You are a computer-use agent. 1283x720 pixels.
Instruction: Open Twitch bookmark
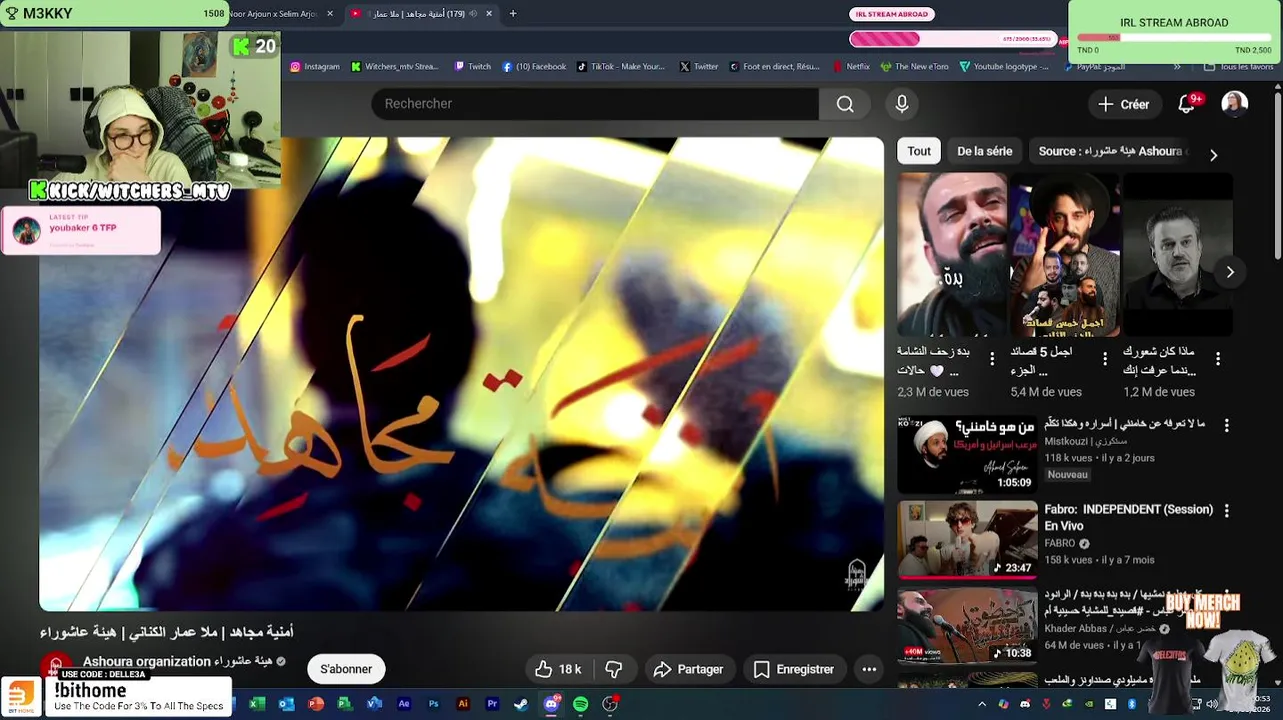tap(472, 67)
